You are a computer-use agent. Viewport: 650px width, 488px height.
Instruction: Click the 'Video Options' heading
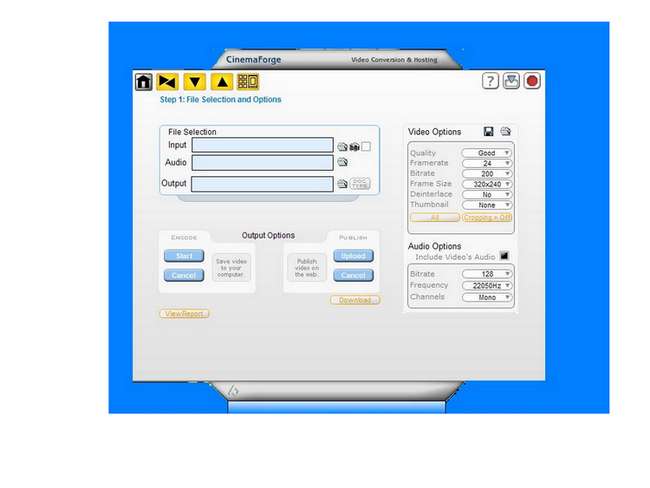434,131
